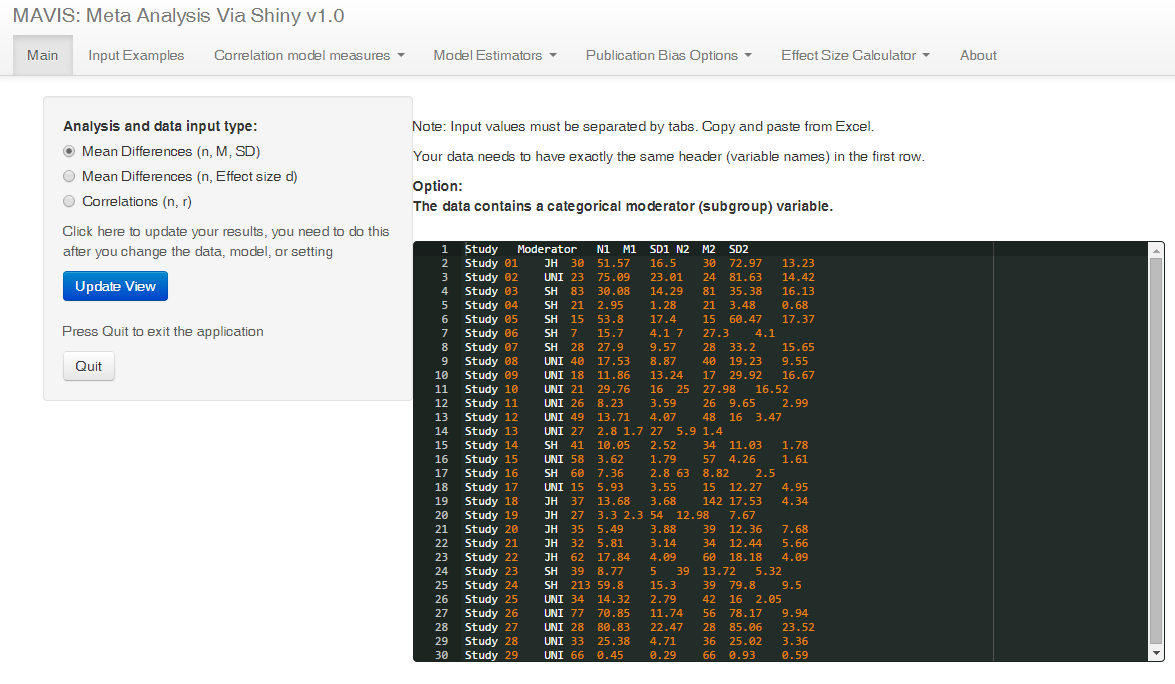Click value 75.09 in Study 02 row
The height and width of the screenshot is (684, 1175).
pyautogui.click(x=613, y=277)
